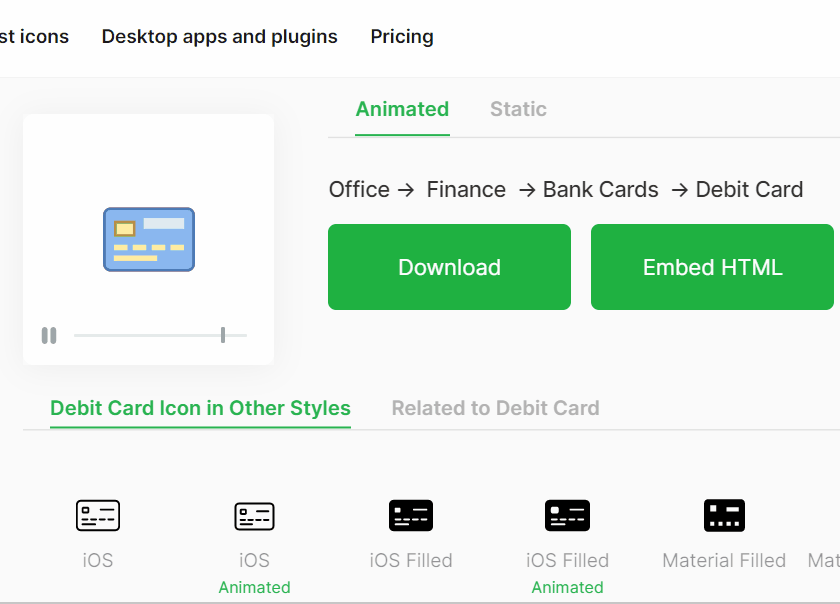Show the Related to Debit Card tab
The height and width of the screenshot is (604, 840).
pos(495,408)
